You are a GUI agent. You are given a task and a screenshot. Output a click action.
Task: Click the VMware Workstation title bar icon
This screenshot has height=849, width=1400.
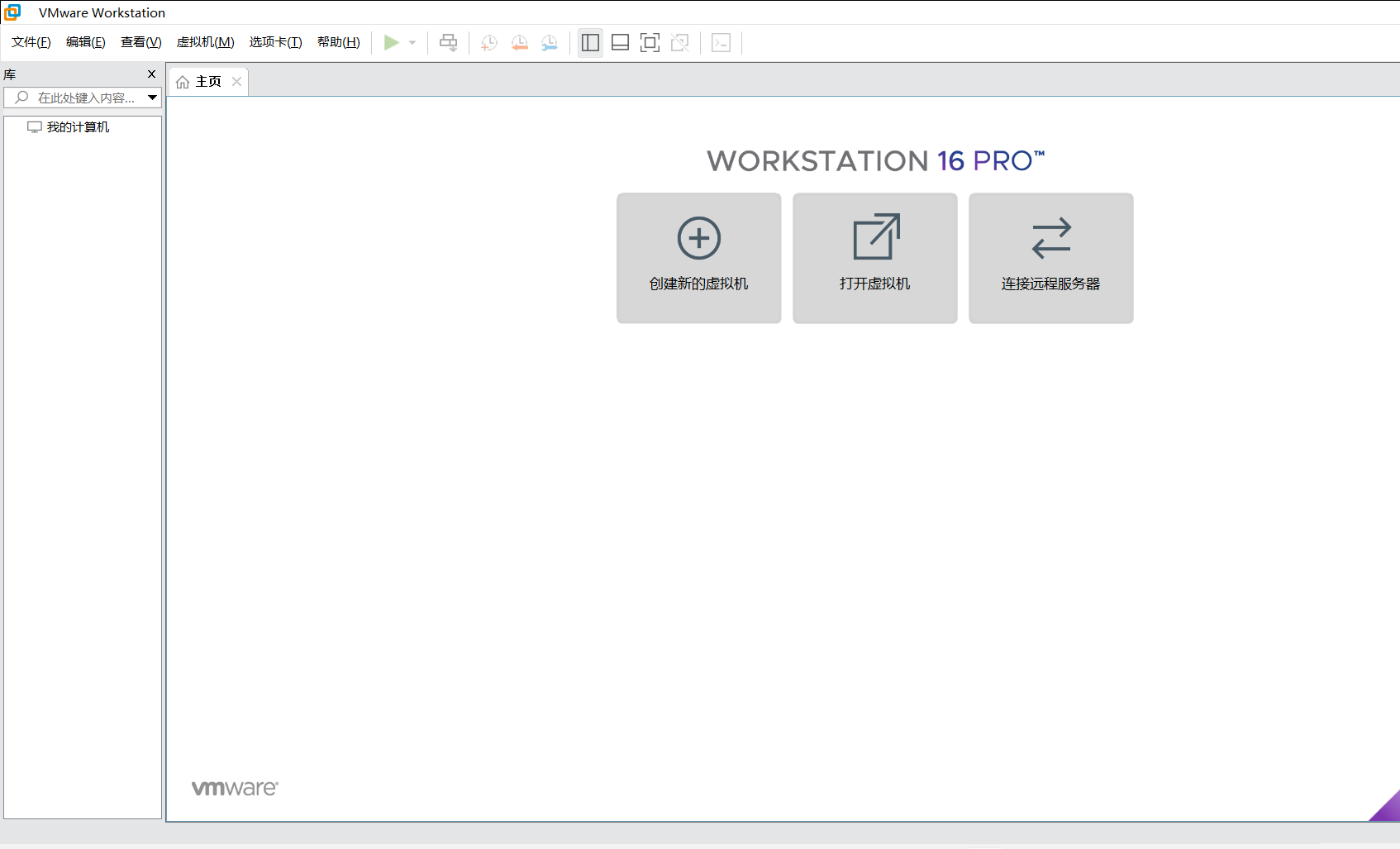tap(12, 12)
